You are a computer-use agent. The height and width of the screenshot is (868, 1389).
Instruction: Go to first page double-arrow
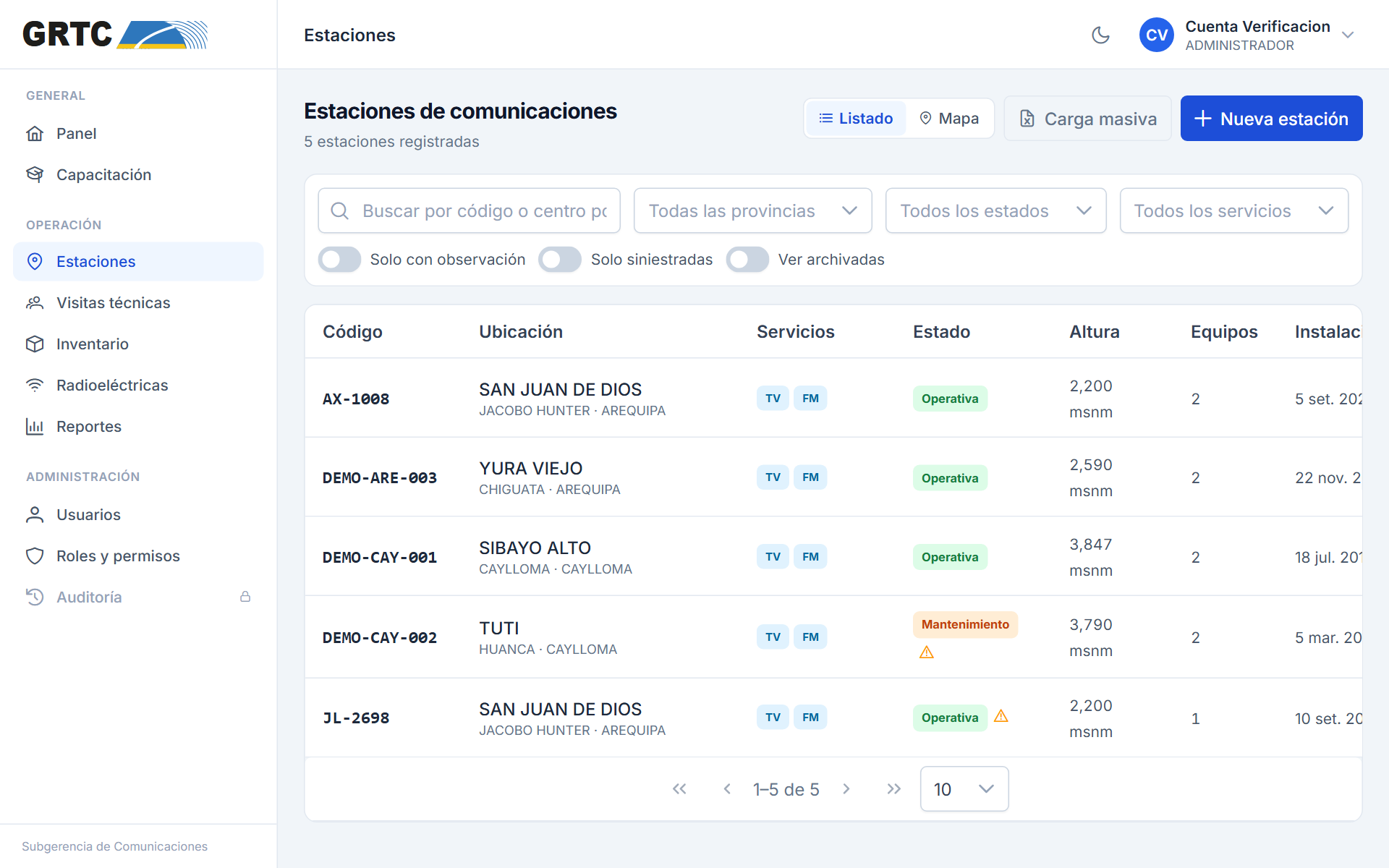click(679, 789)
